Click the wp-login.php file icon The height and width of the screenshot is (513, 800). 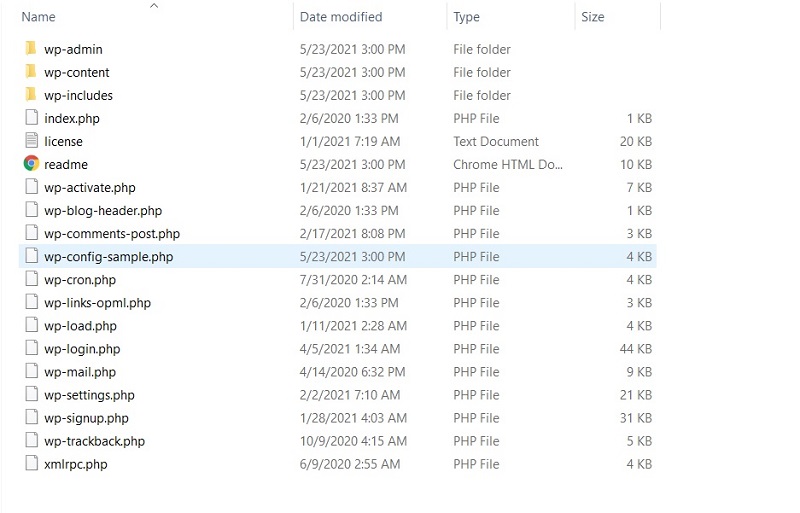point(32,348)
